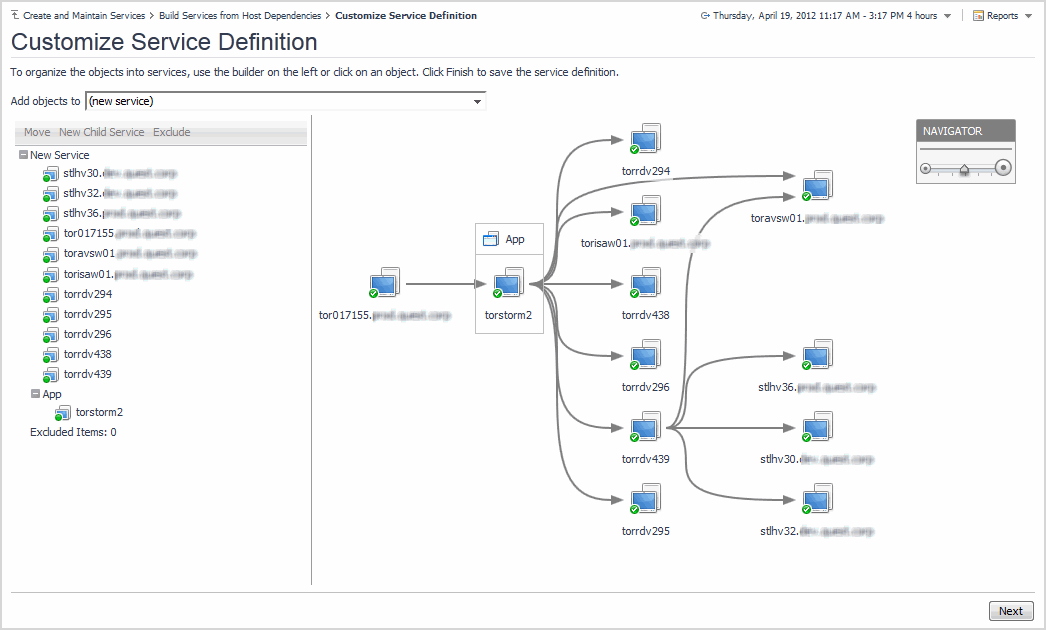1046x630 pixels.
Task: Click the Reports icon in top bar
Action: tap(978, 15)
